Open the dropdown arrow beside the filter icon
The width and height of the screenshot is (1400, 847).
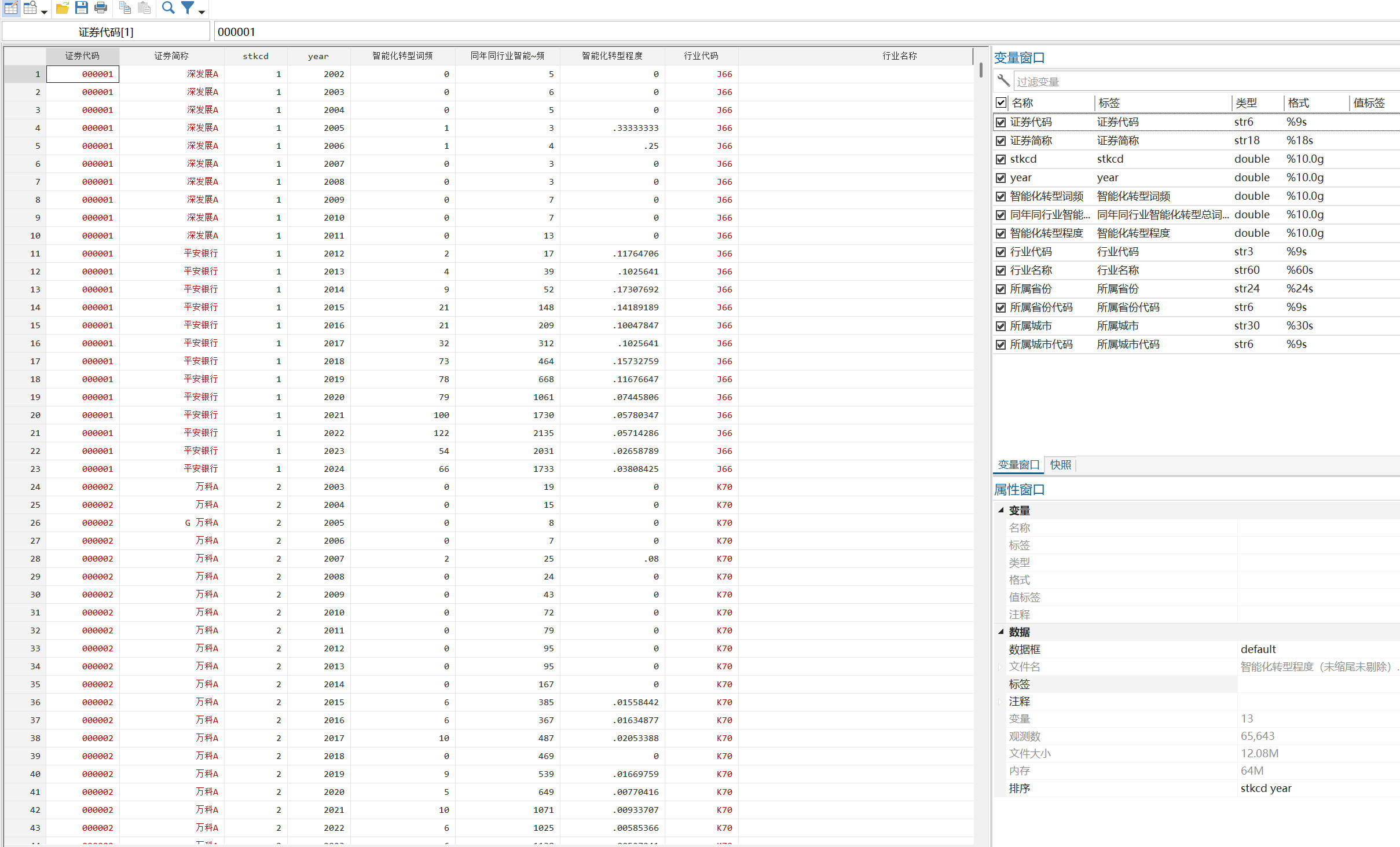click(201, 12)
